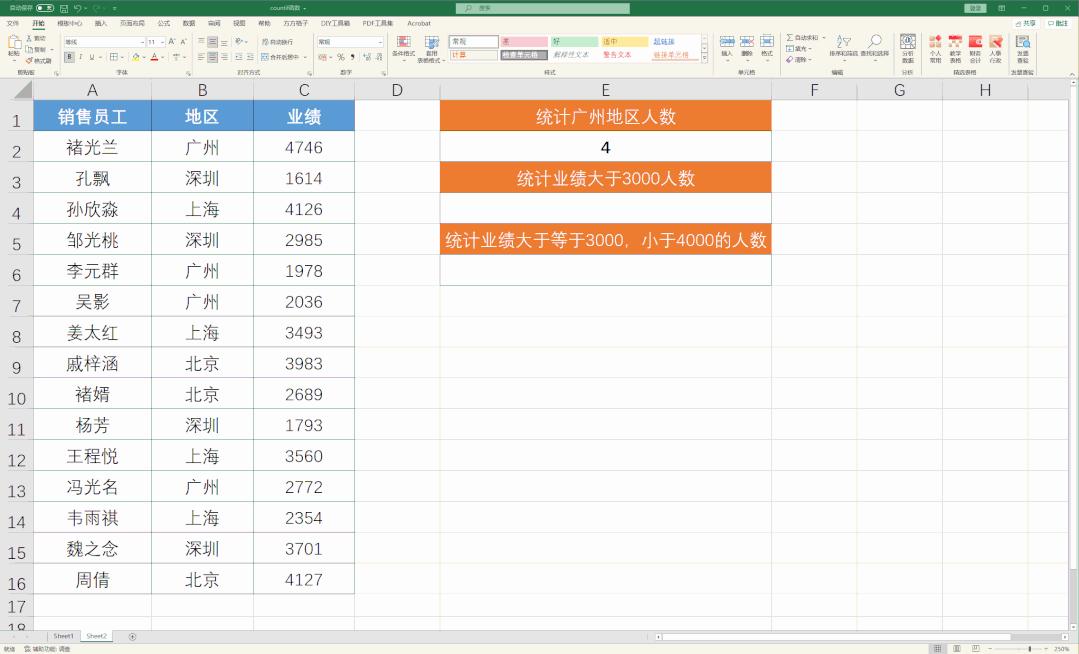The height and width of the screenshot is (654, 1079).
Task: Toggle bold formatting
Action: pyautogui.click(x=70, y=56)
